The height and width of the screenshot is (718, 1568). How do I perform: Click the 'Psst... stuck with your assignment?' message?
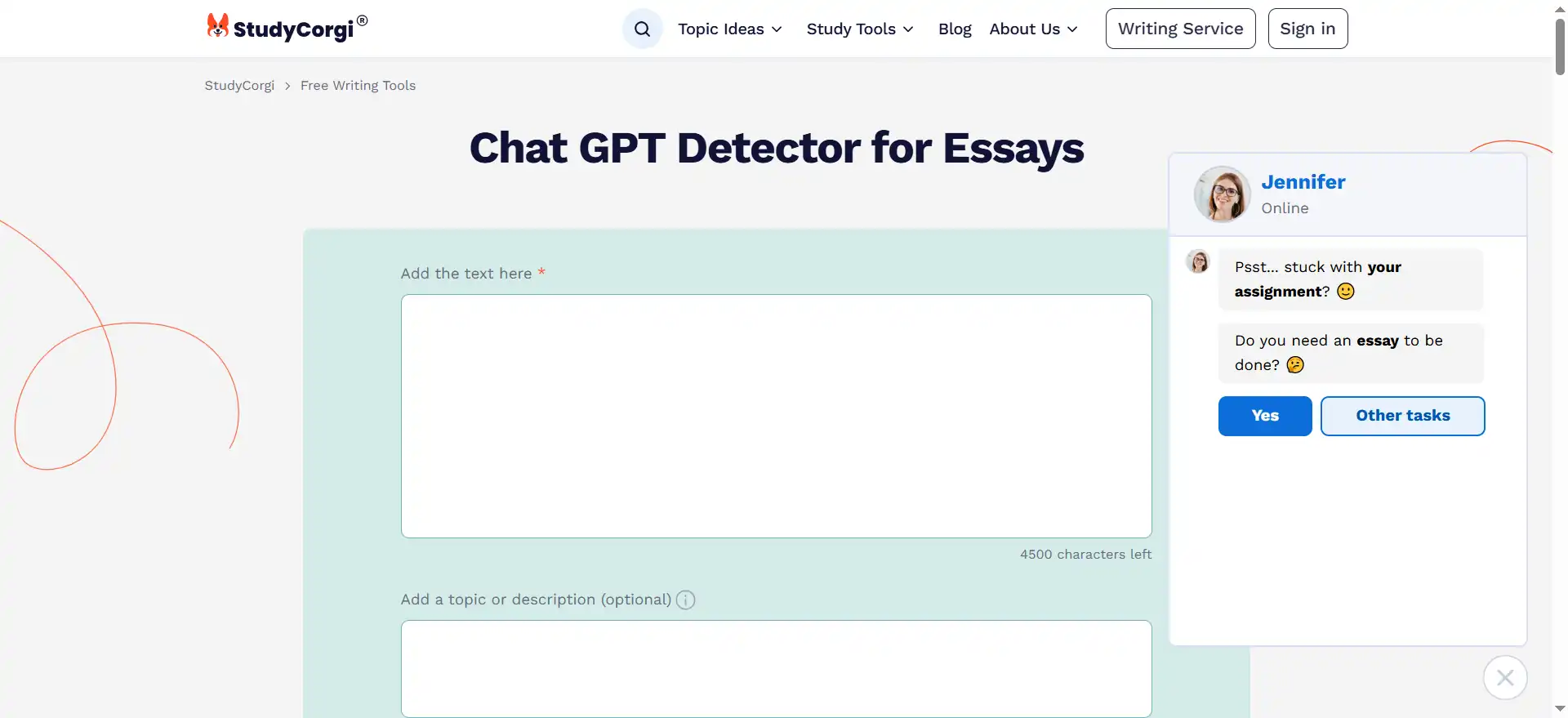pyautogui.click(x=1351, y=279)
